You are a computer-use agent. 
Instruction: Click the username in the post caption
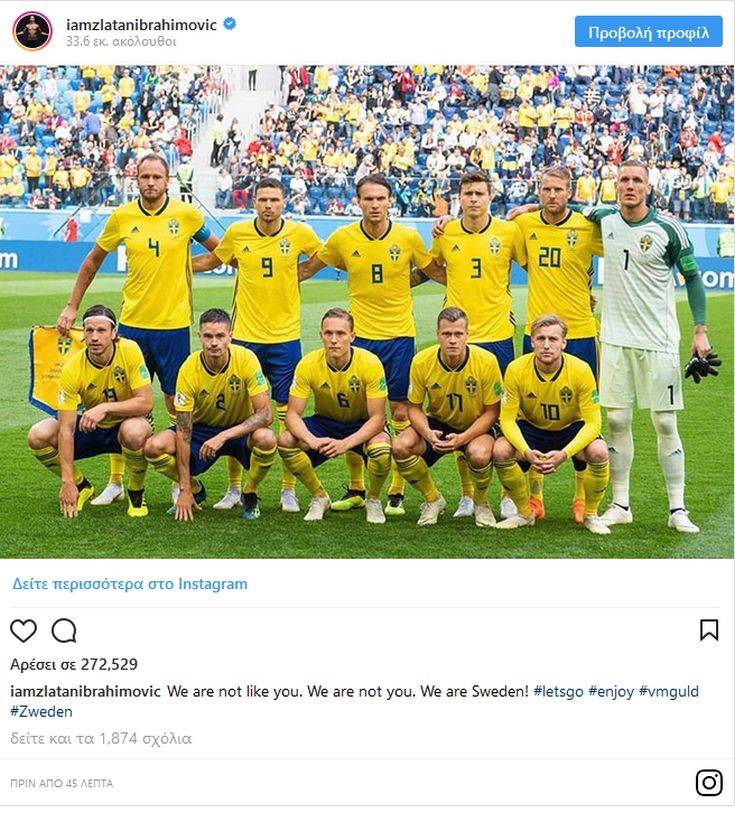[86, 691]
